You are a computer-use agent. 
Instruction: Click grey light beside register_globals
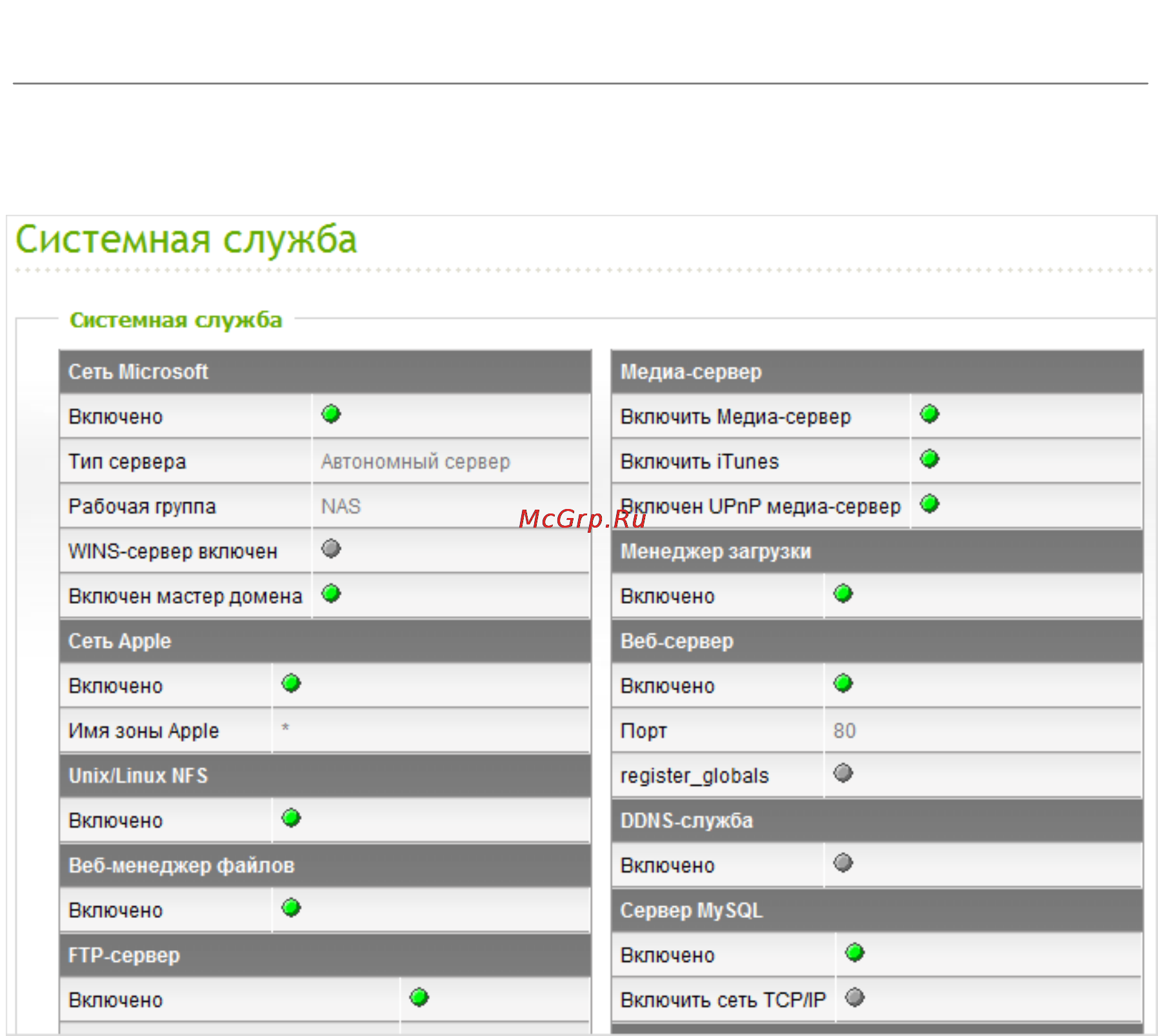click(x=843, y=772)
